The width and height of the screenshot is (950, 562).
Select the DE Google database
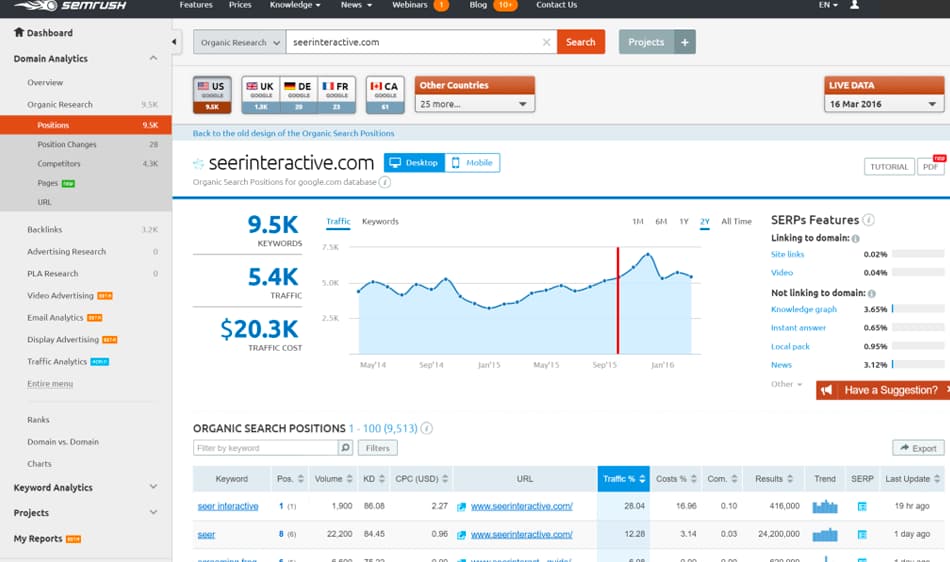pyautogui.click(x=299, y=94)
